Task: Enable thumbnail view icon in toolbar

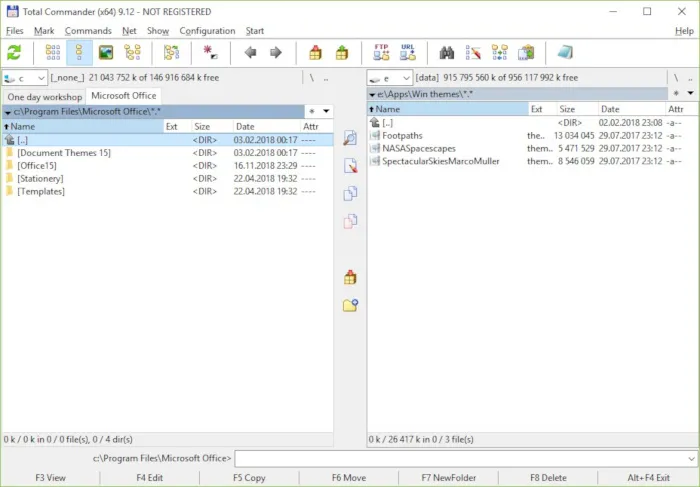Action: [106, 53]
